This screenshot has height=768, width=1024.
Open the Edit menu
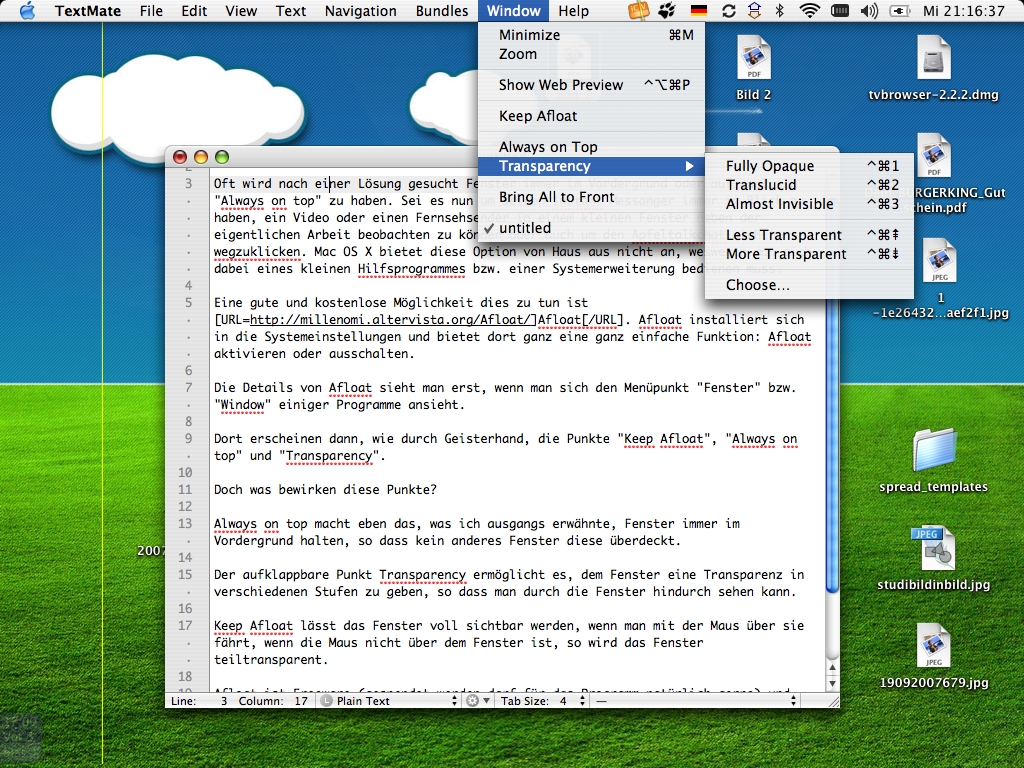pyautogui.click(x=194, y=10)
